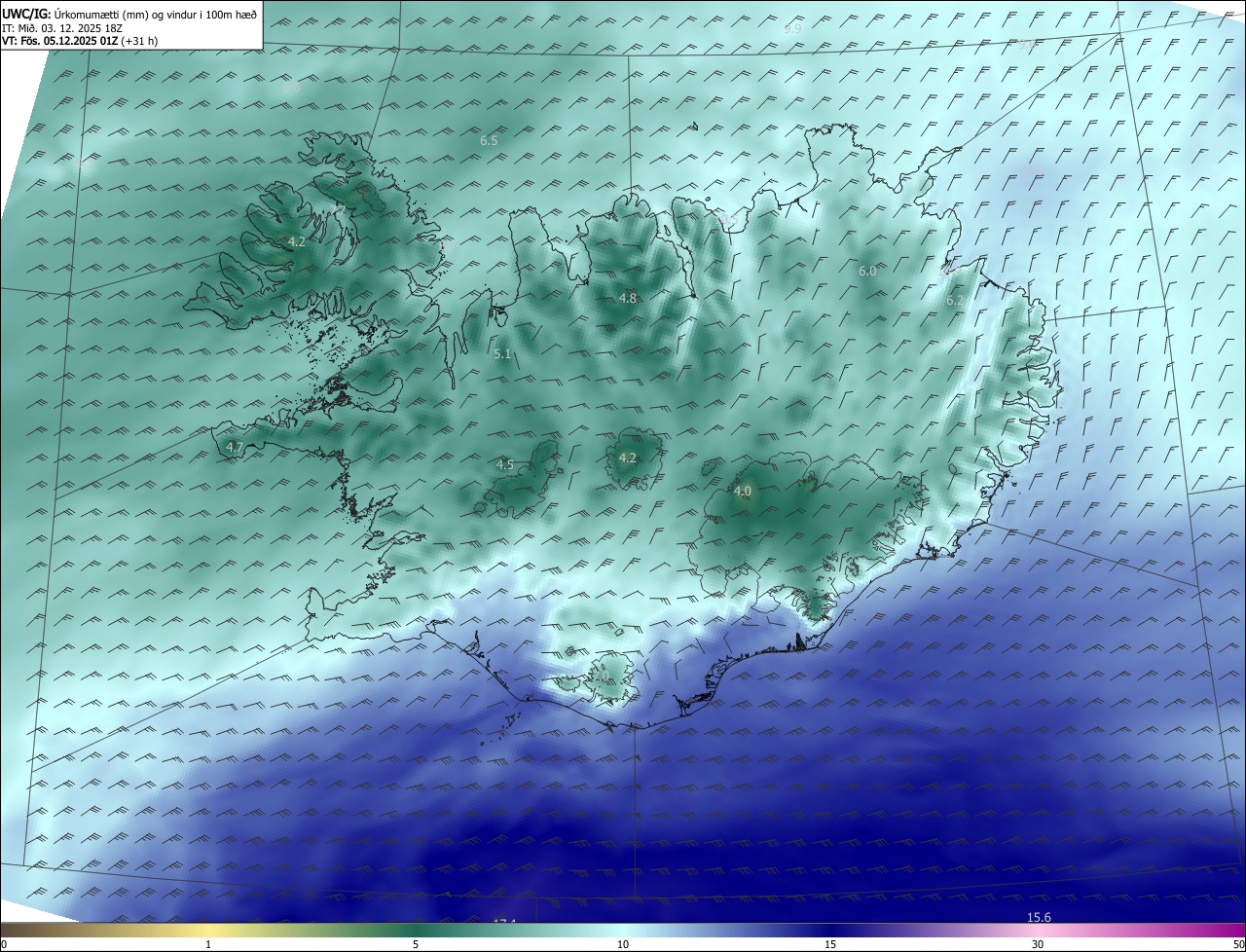The height and width of the screenshot is (952, 1246).
Task: Click the '4.5' value label on the map
Action: [504, 465]
